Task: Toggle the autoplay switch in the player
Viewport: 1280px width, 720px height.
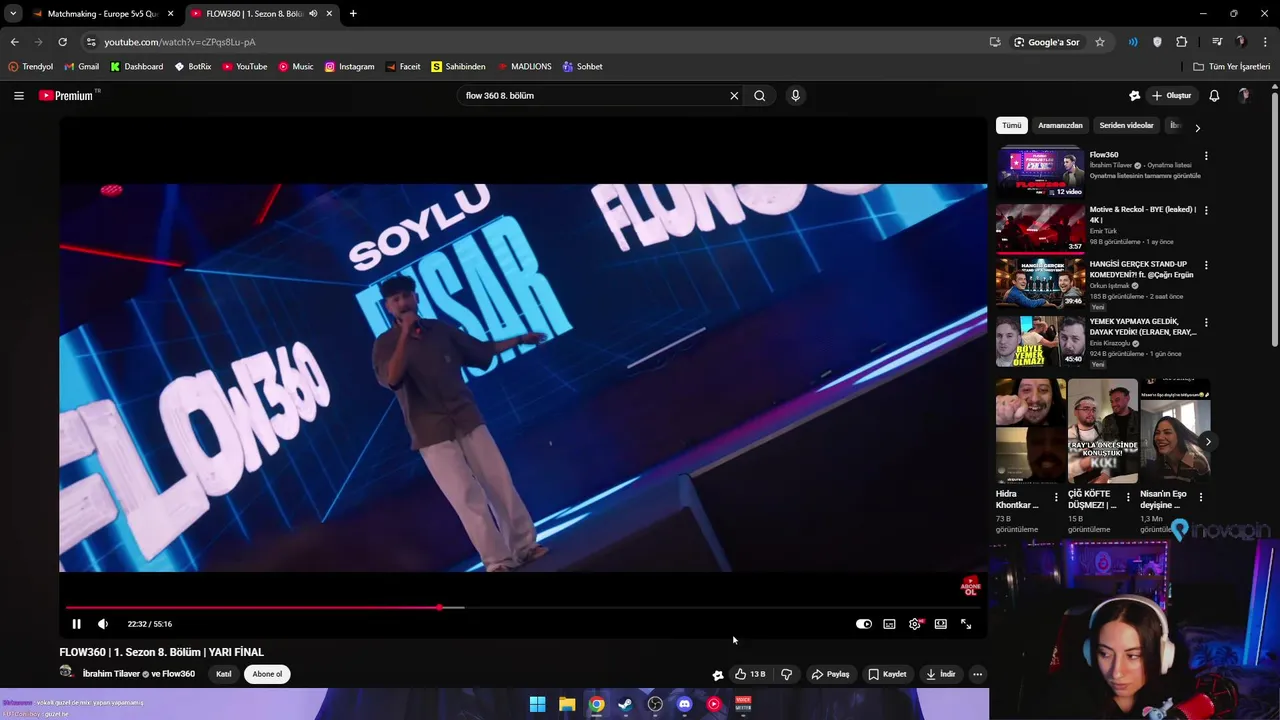Action: [x=864, y=624]
